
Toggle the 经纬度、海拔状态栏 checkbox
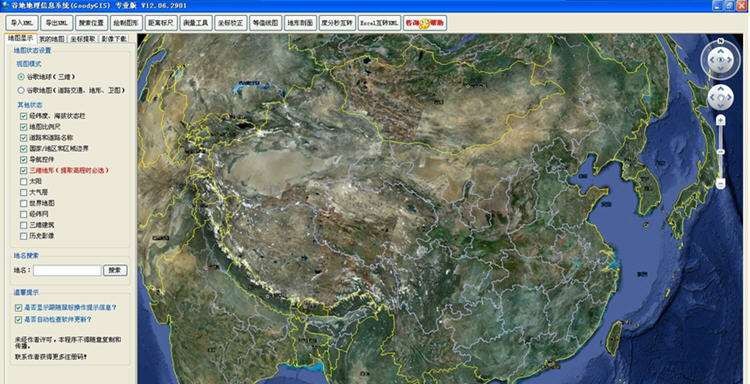coord(23,116)
